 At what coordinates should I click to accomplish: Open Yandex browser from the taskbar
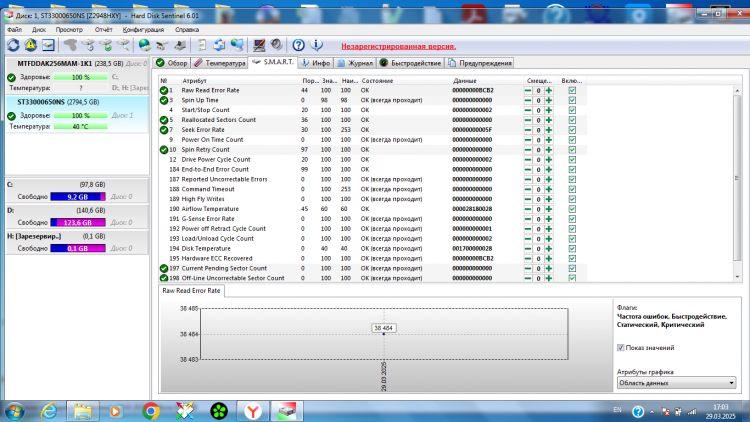253,411
